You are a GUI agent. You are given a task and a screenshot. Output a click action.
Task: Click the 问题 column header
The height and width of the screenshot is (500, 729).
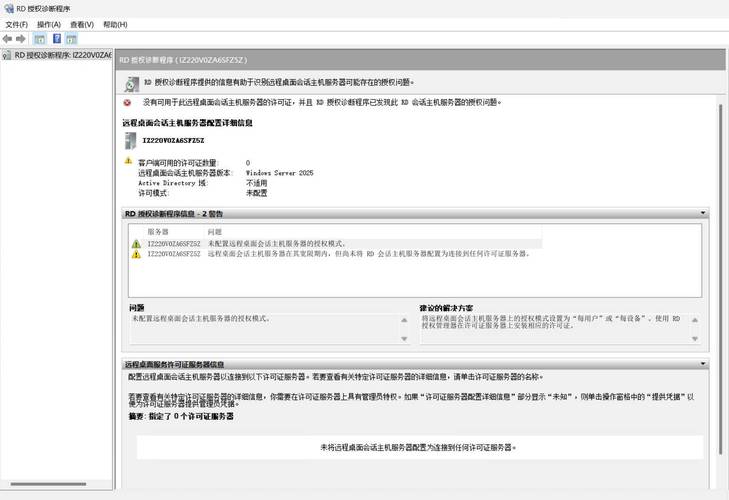coord(215,231)
